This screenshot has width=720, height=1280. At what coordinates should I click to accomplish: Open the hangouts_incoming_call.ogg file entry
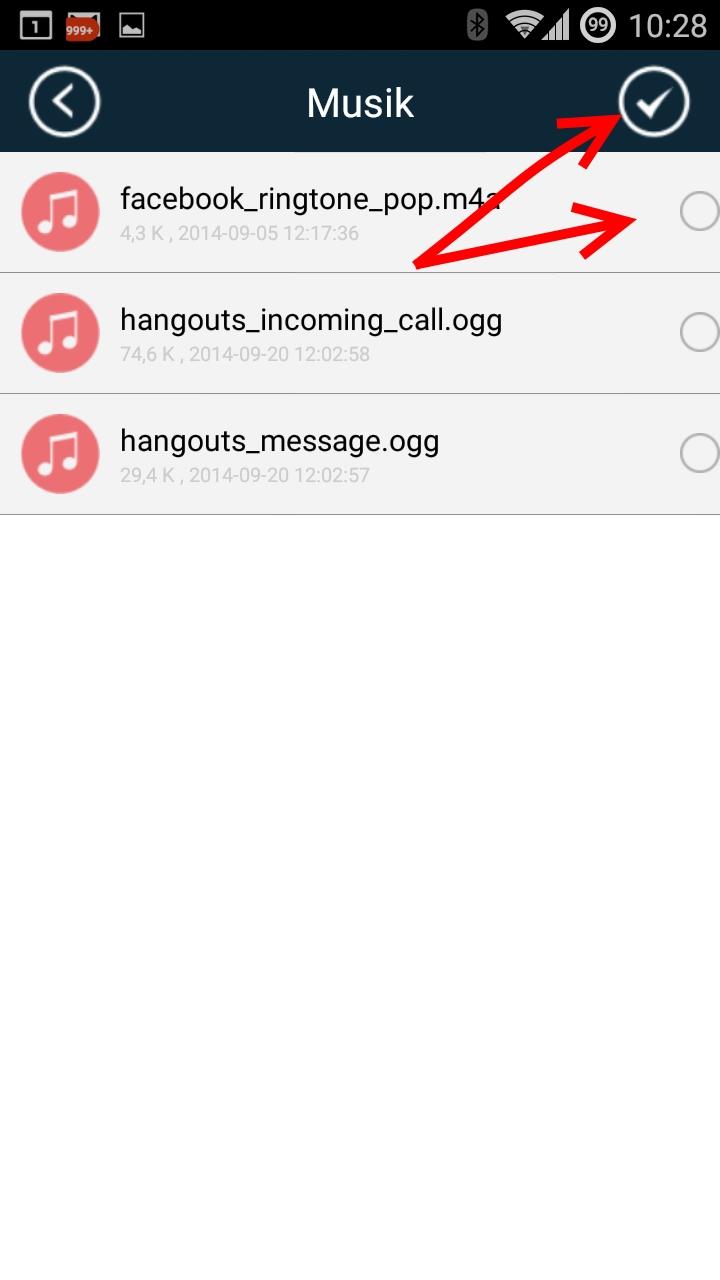tap(360, 333)
